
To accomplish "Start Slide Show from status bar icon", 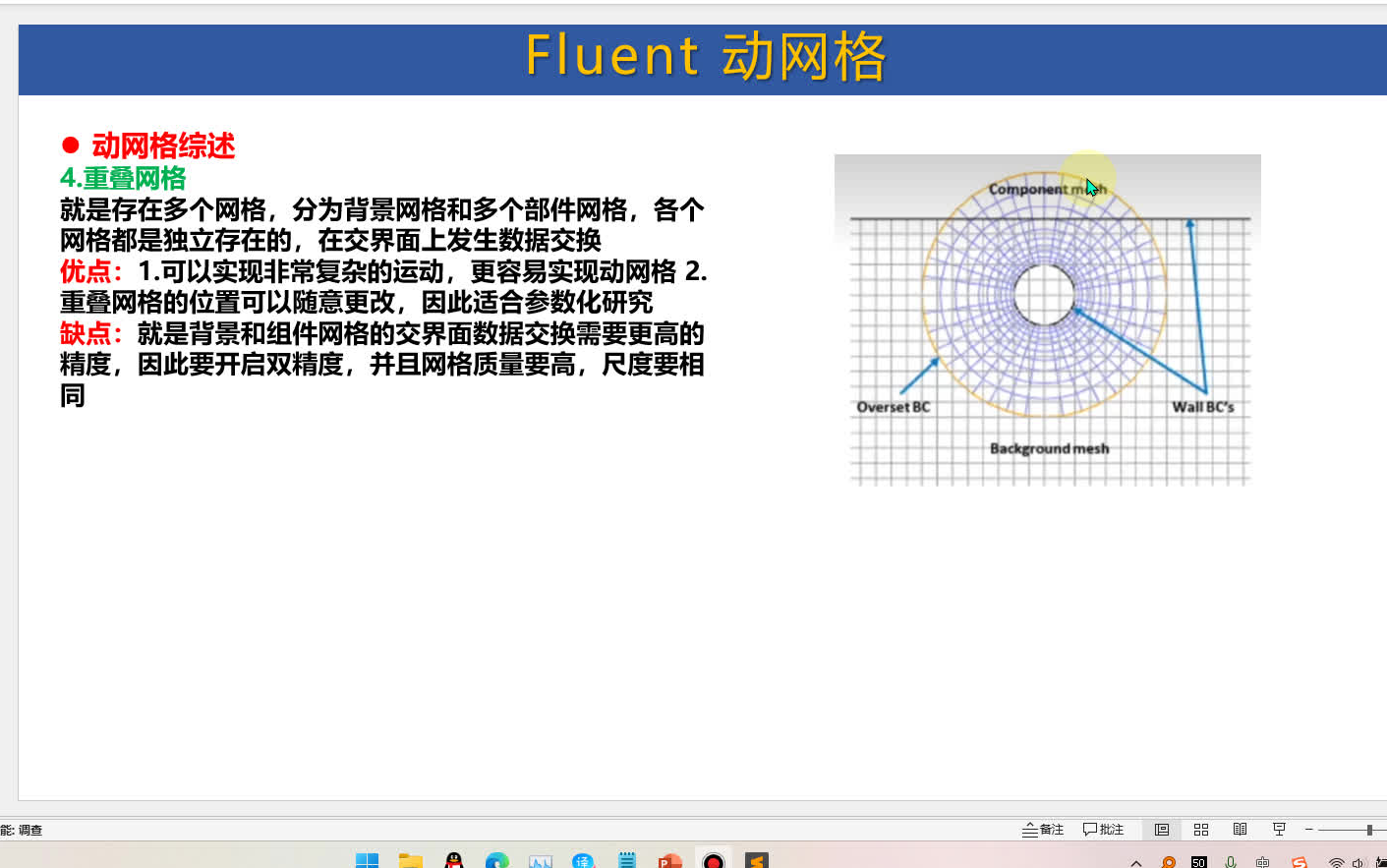I will tap(1279, 830).
